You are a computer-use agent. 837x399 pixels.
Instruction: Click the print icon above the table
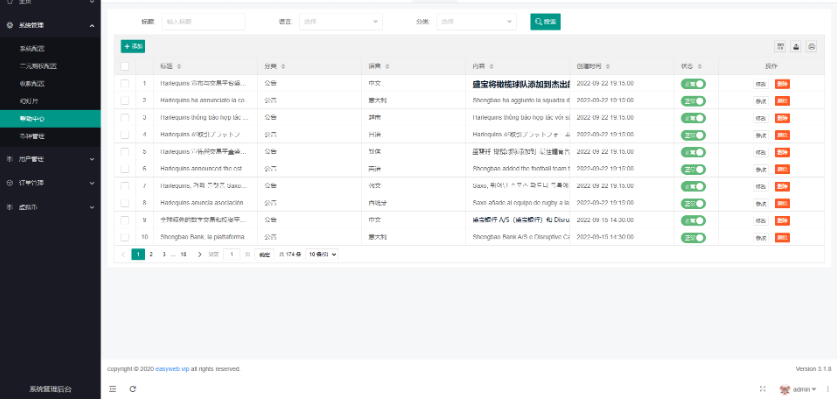click(811, 46)
